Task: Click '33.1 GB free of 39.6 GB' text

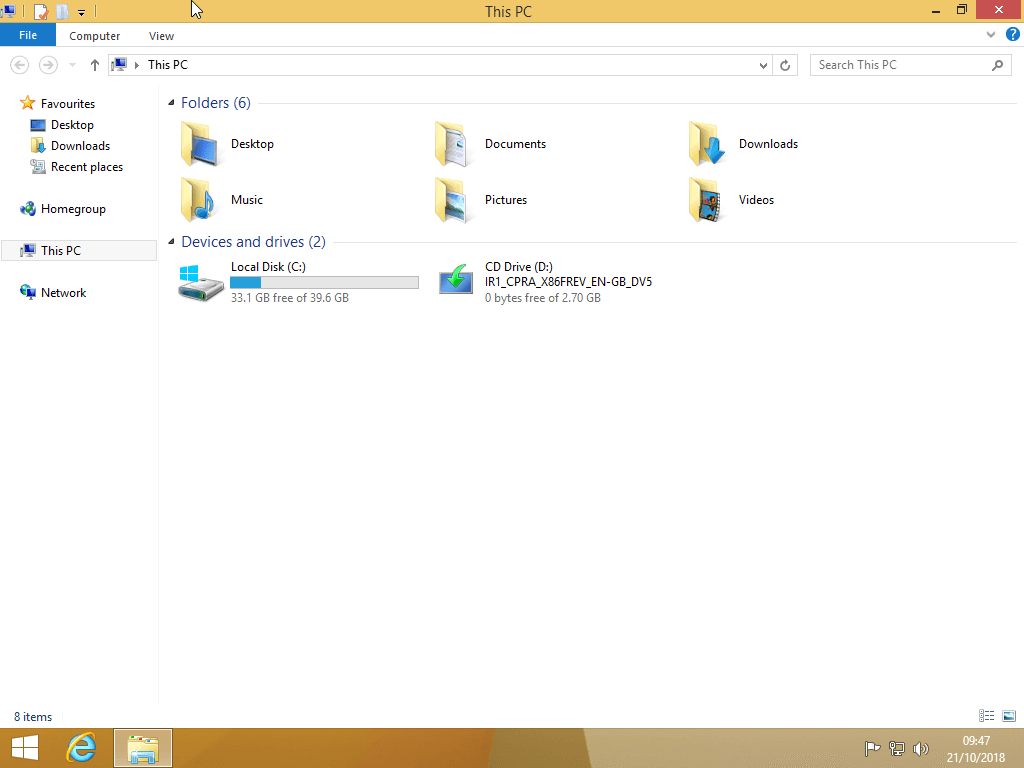Action: tap(290, 298)
